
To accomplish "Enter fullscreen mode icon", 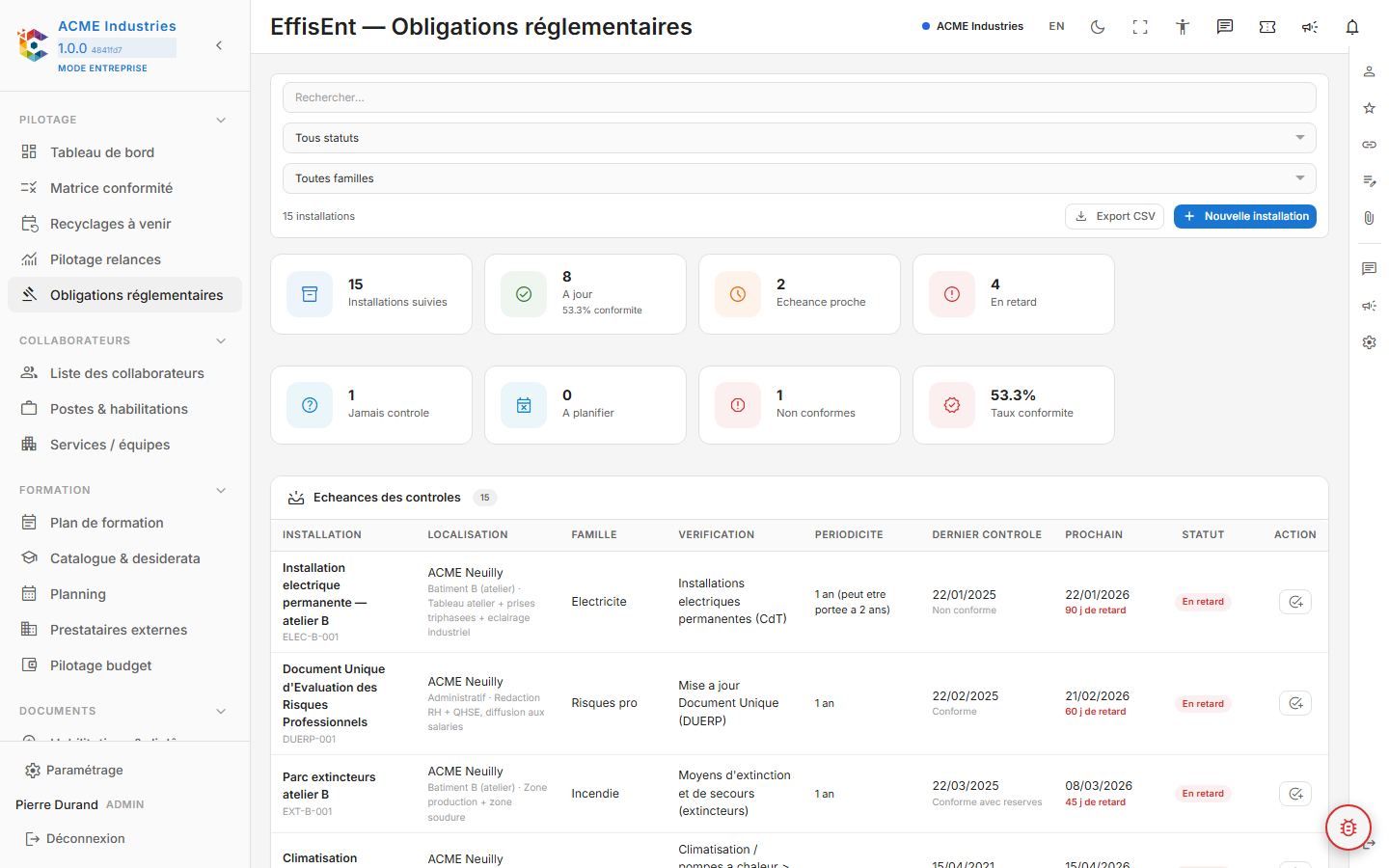I will coord(1140,27).
